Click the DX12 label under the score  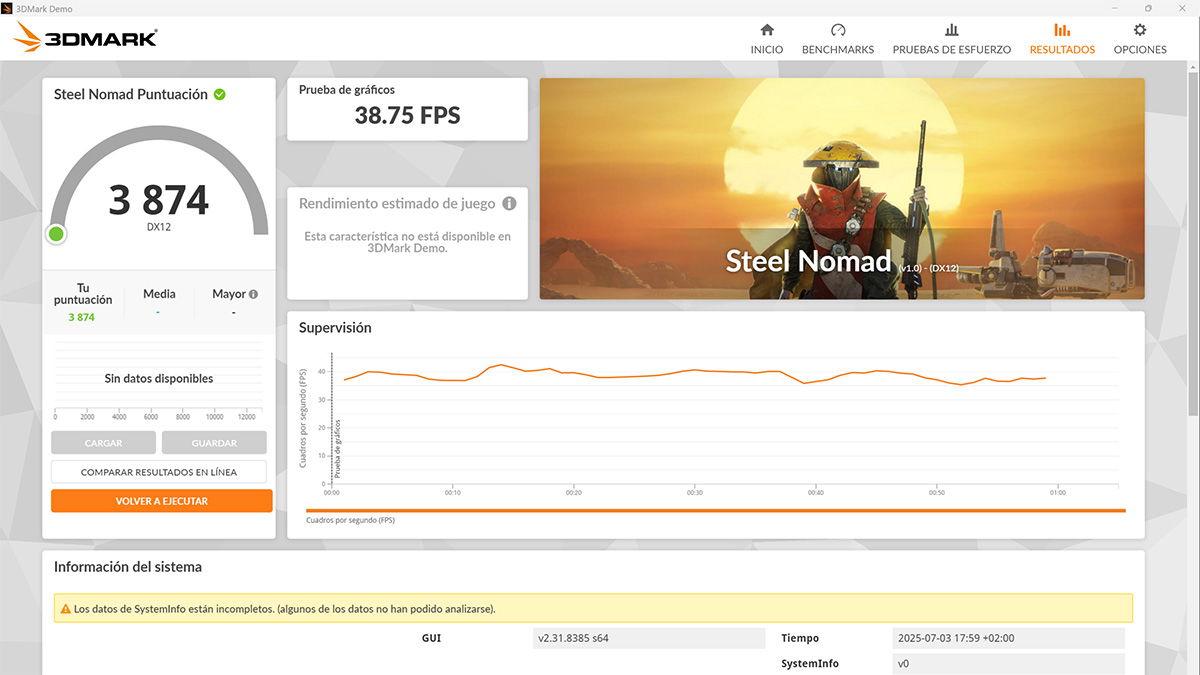(x=159, y=227)
